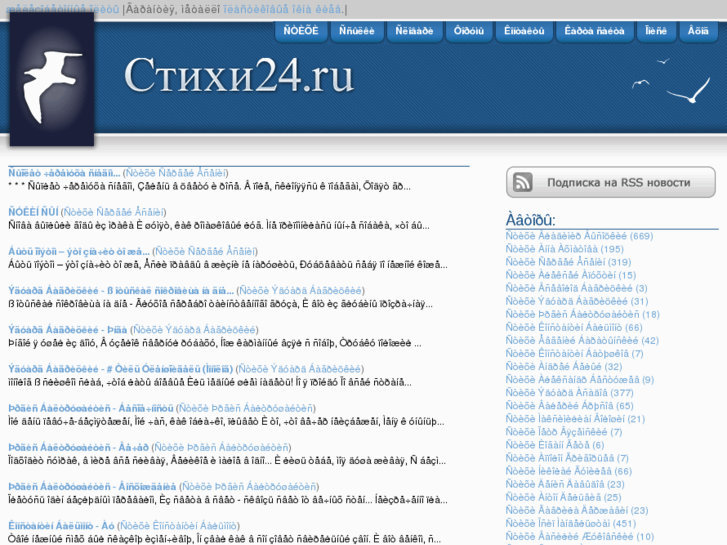Viewport: 727px width, 545px height.
Task: Open the sidebar author link with count (195)
Action: (565, 249)
